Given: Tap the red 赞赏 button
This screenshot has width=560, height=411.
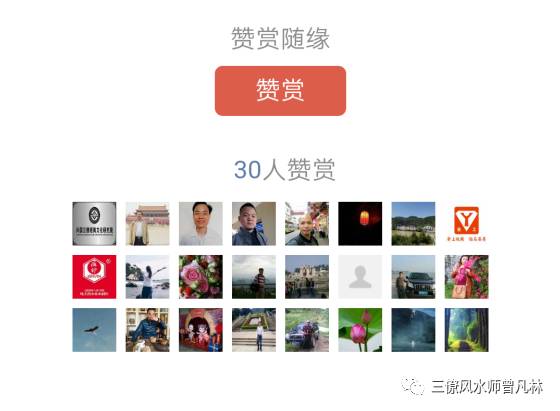Looking at the screenshot, I should 280,91.
